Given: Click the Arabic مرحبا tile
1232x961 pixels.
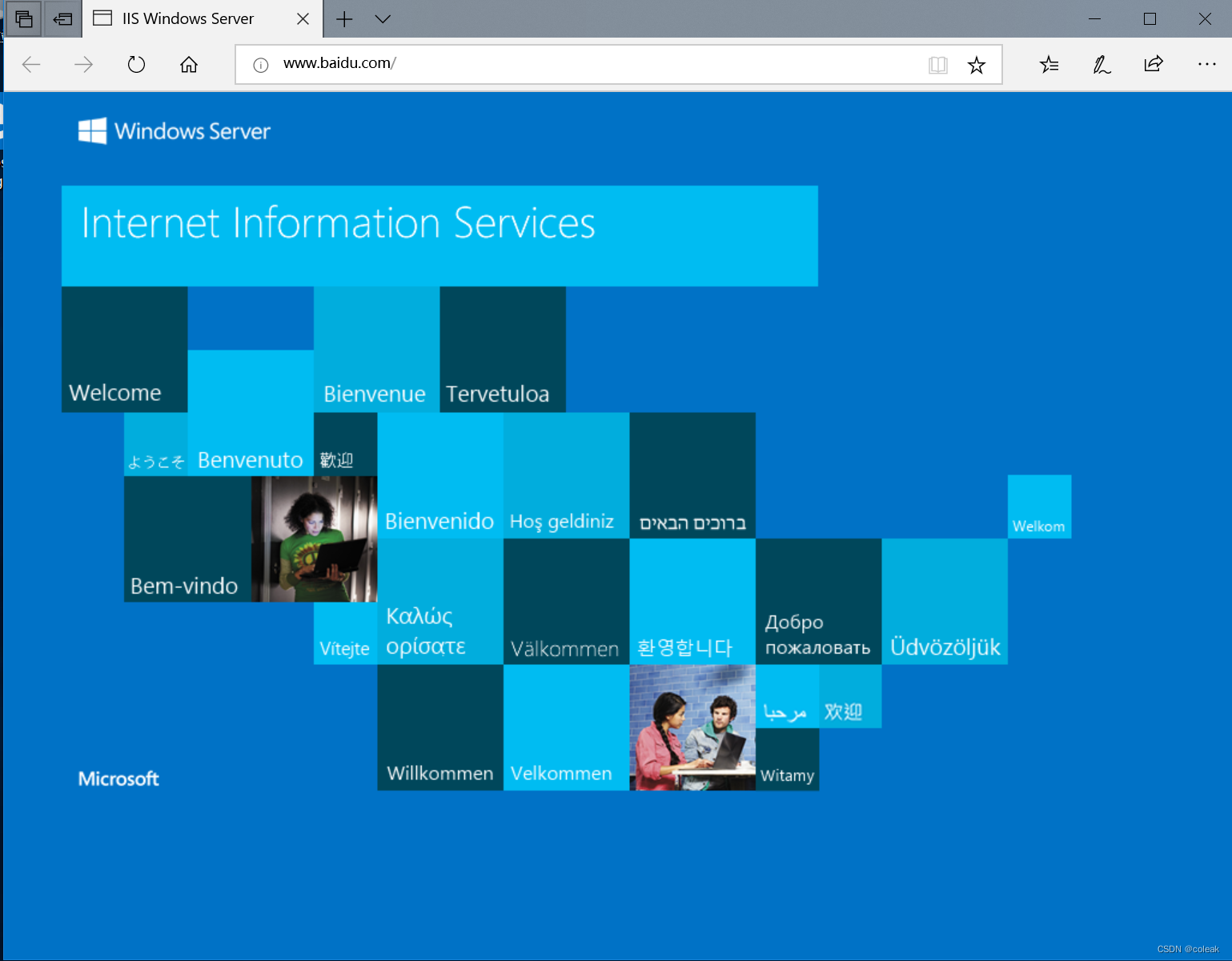Looking at the screenshot, I should click(788, 696).
